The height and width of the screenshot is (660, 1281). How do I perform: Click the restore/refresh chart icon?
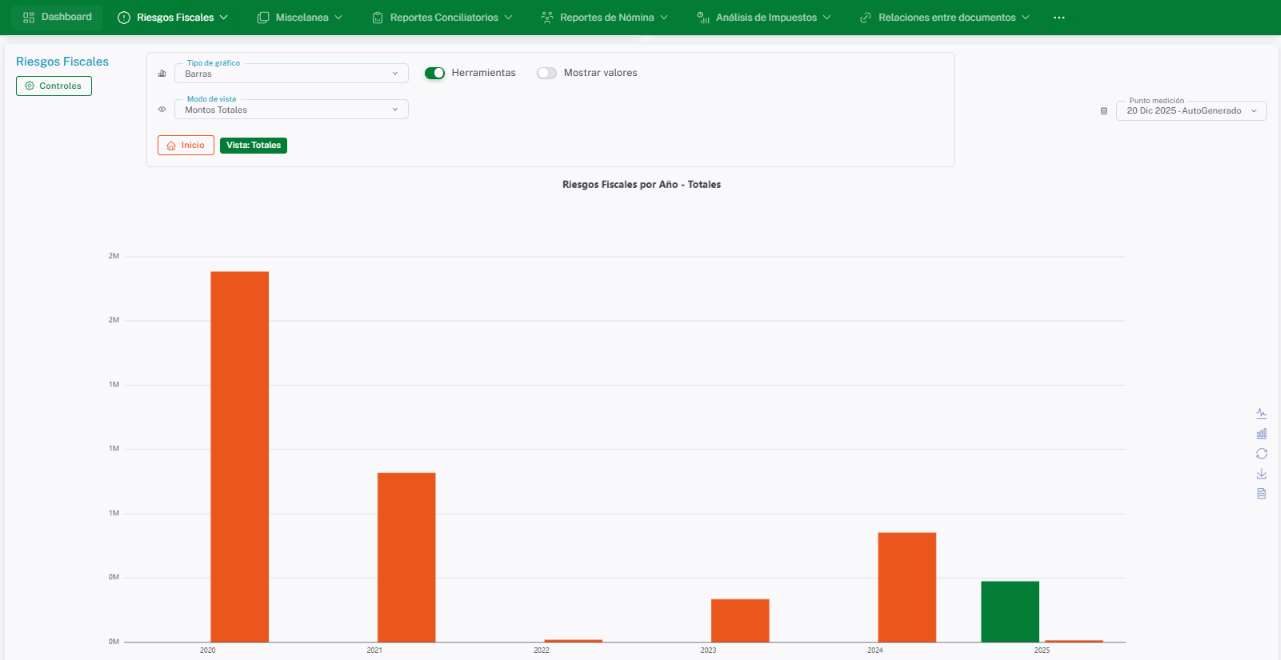click(x=1261, y=453)
